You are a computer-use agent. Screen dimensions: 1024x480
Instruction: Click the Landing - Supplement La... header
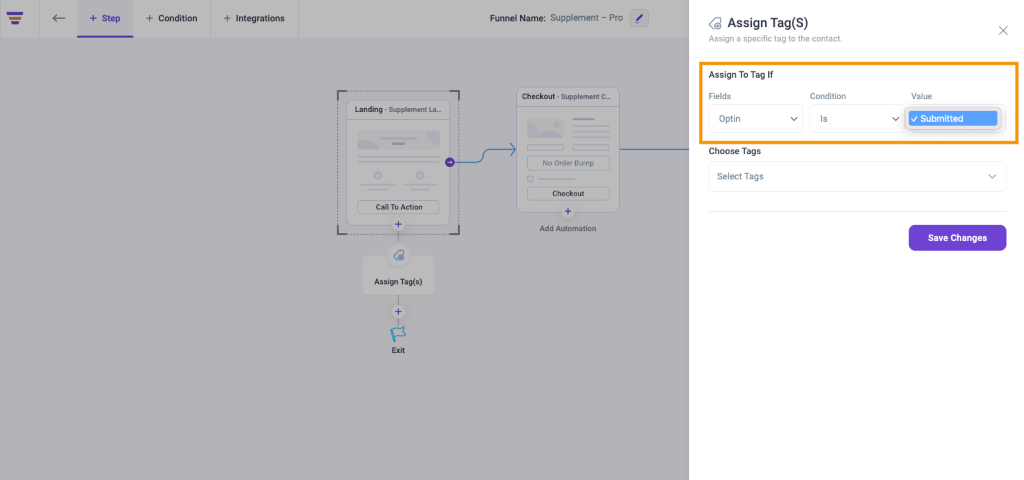[398, 110]
